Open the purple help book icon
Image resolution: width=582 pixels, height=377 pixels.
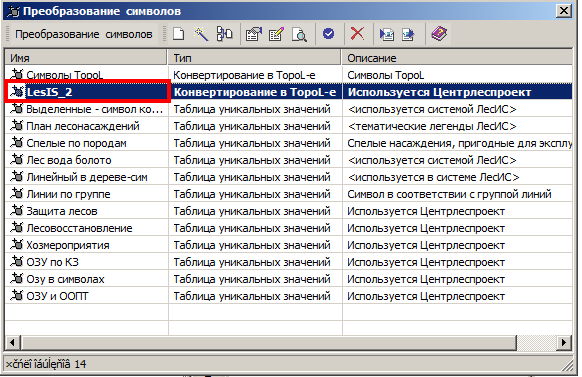[439, 34]
